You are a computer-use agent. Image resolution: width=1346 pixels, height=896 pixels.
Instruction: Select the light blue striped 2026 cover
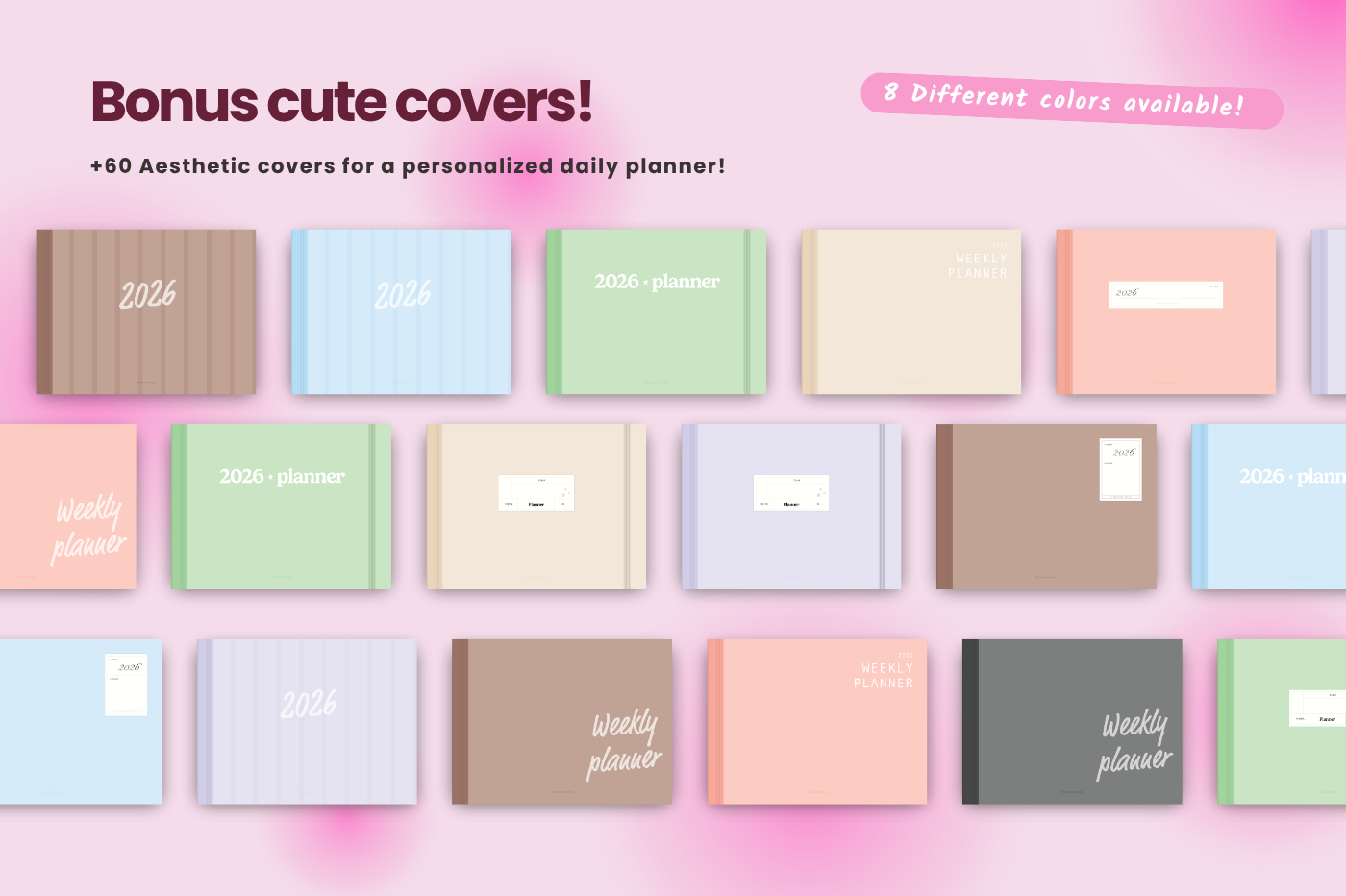(401, 311)
